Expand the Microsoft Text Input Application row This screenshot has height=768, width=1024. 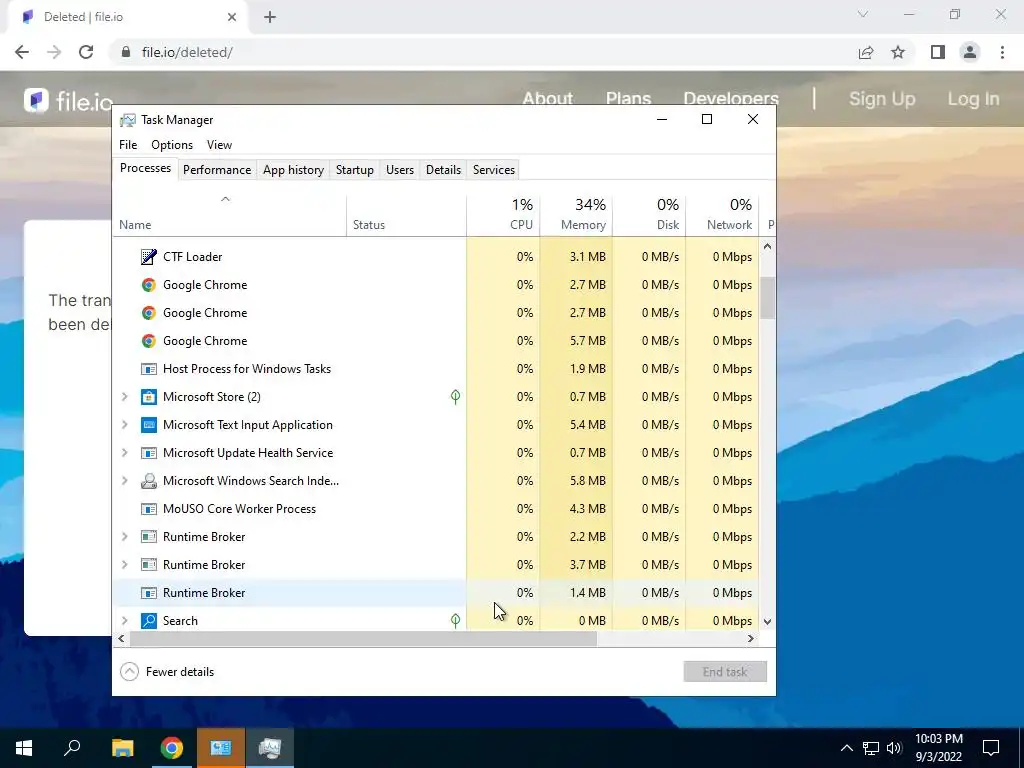coord(125,425)
